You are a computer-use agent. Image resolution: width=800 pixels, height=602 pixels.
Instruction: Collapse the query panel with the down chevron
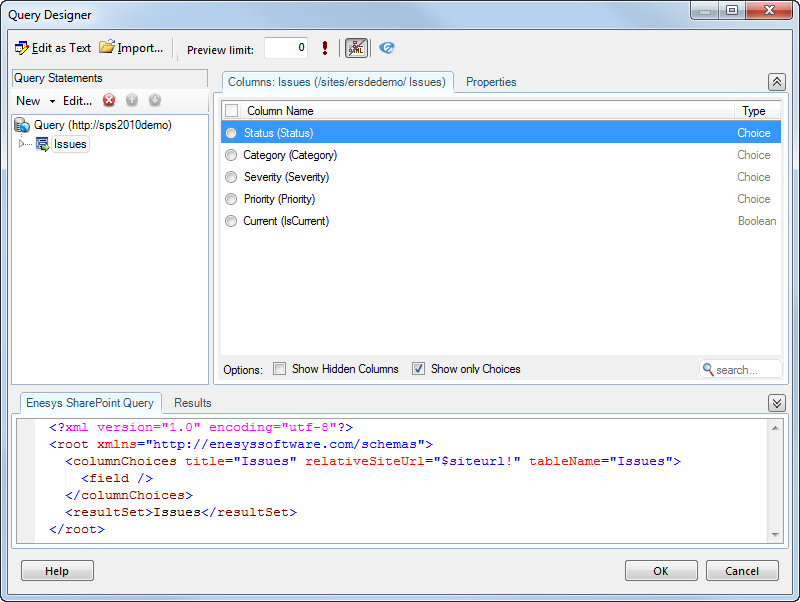[x=776, y=403]
